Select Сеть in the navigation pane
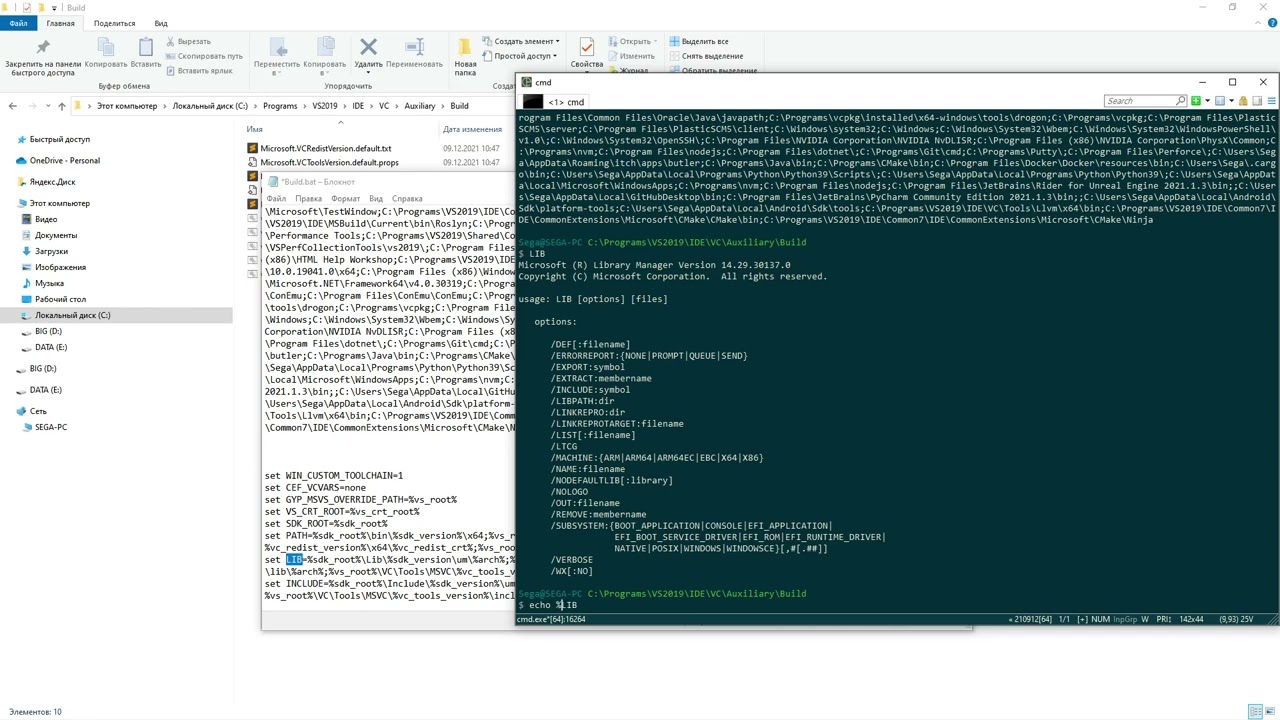The width and height of the screenshot is (1280, 720). coord(38,411)
